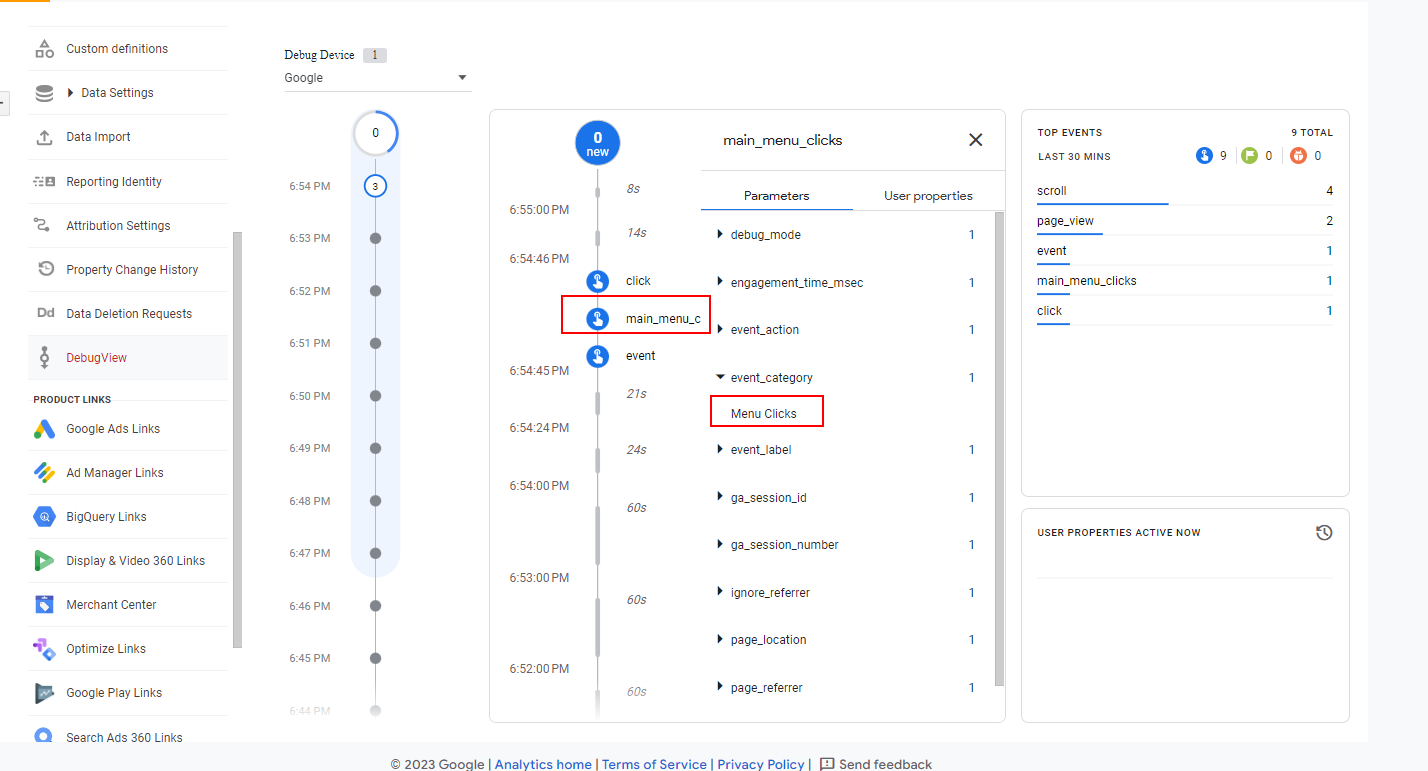
Task: Click the Data Import upload icon
Action: click(x=44, y=137)
